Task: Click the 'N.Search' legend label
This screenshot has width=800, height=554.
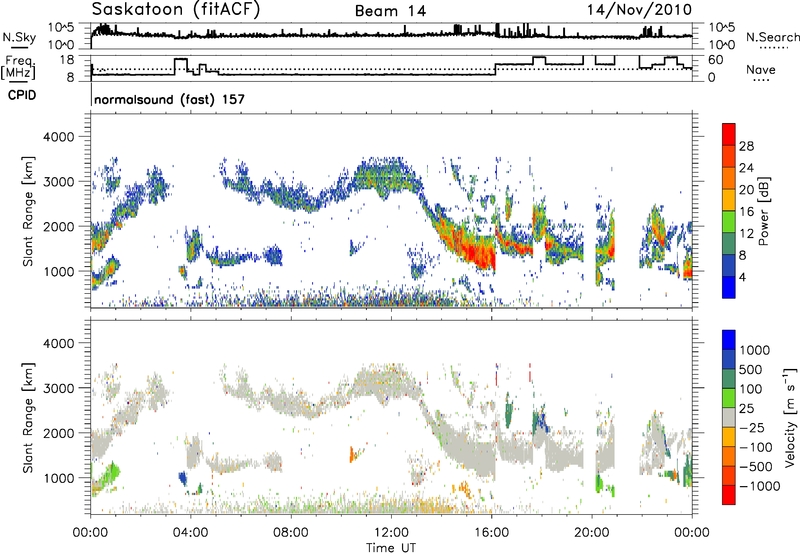Action: pos(773,37)
